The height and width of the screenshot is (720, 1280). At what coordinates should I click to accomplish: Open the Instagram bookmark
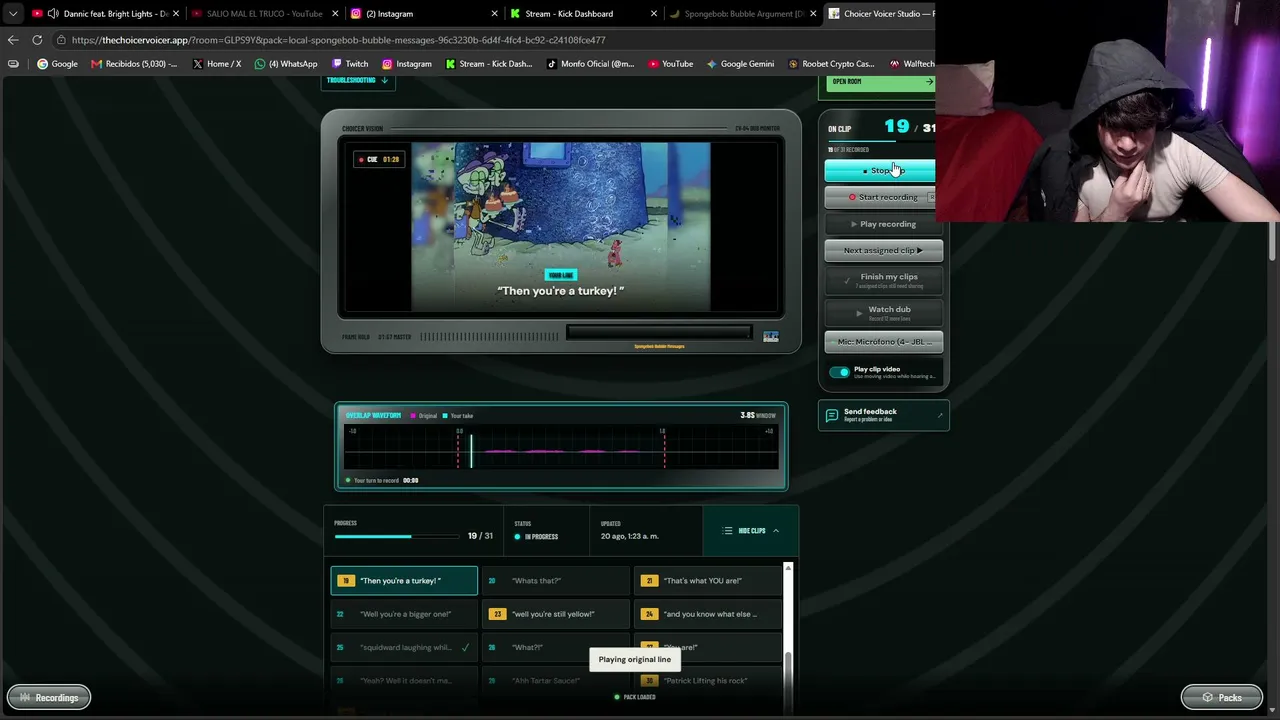tap(407, 64)
